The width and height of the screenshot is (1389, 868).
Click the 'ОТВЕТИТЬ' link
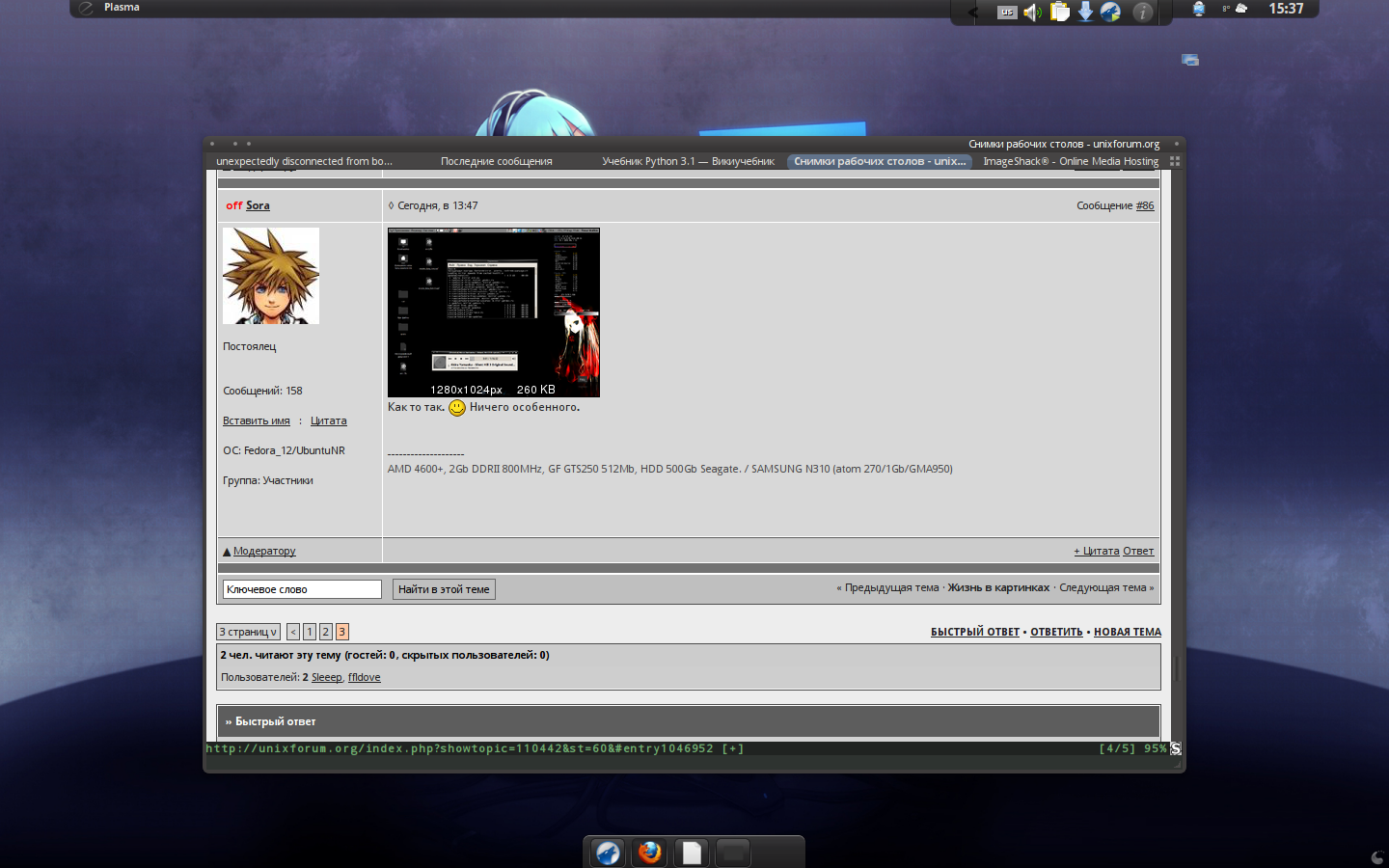click(x=1056, y=632)
